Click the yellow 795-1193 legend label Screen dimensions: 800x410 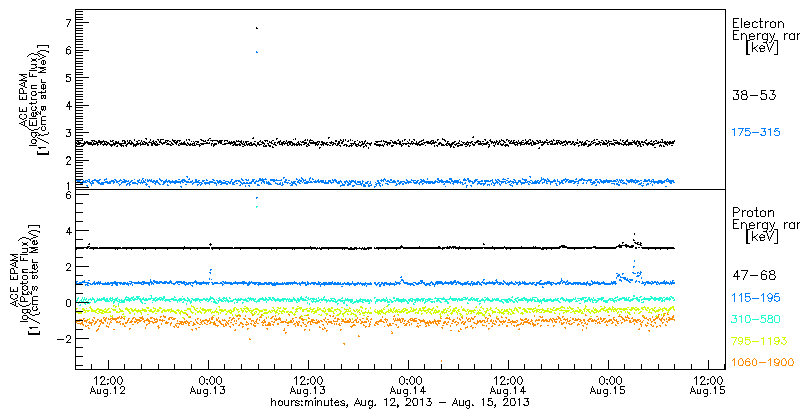pyautogui.click(x=759, y=341)
